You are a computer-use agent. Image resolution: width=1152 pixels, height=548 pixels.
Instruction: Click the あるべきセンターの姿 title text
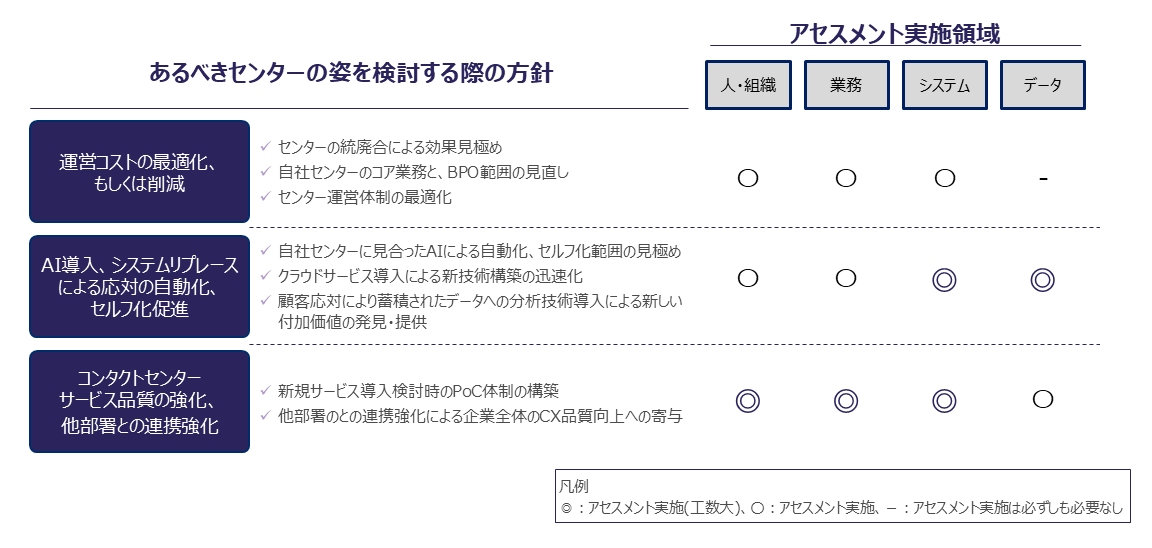tap(350, 73)
